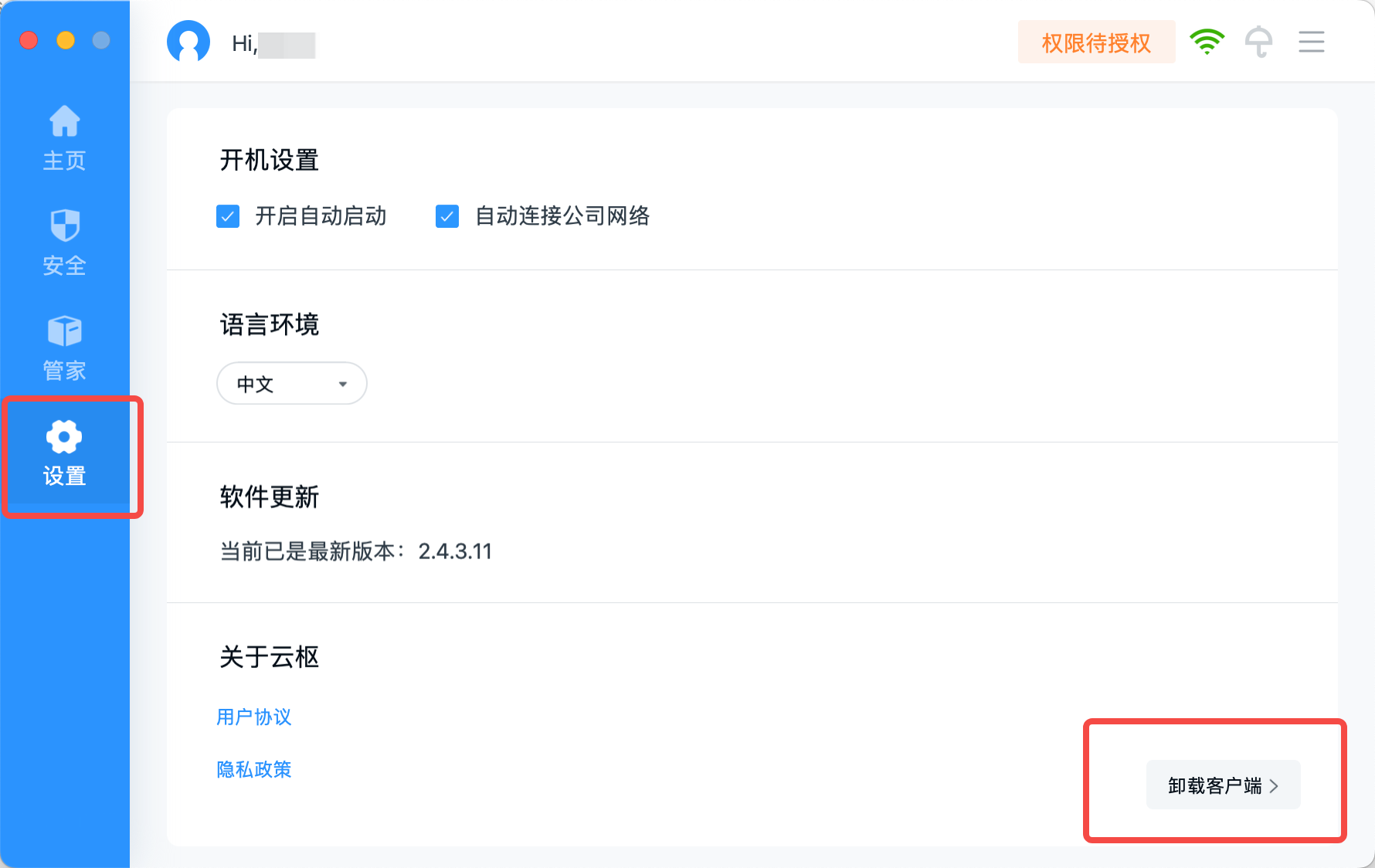
Task: Switch to the 主页 tab label
Action: tap(64, 161)
